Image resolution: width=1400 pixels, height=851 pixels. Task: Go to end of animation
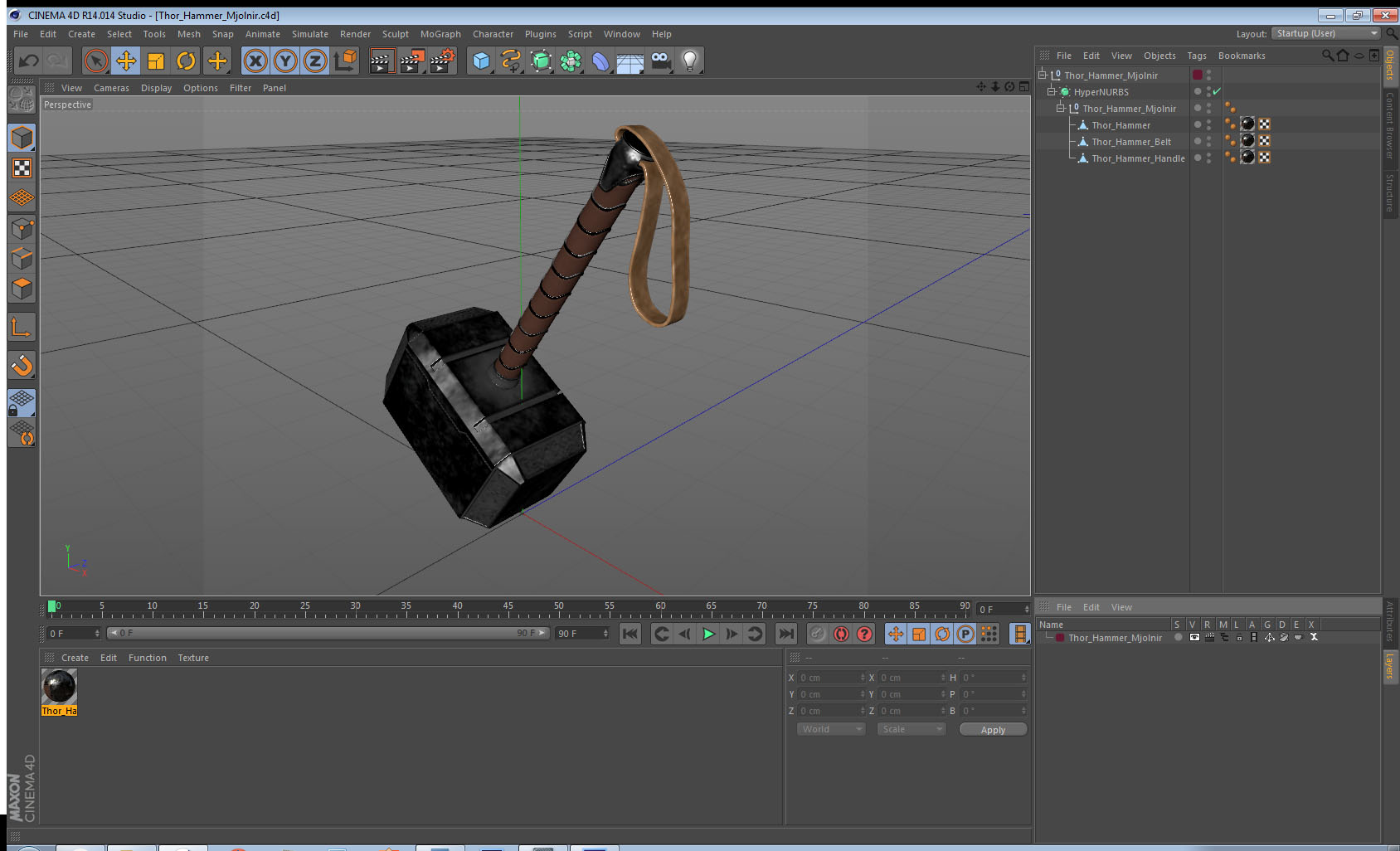tap(785, 634)
